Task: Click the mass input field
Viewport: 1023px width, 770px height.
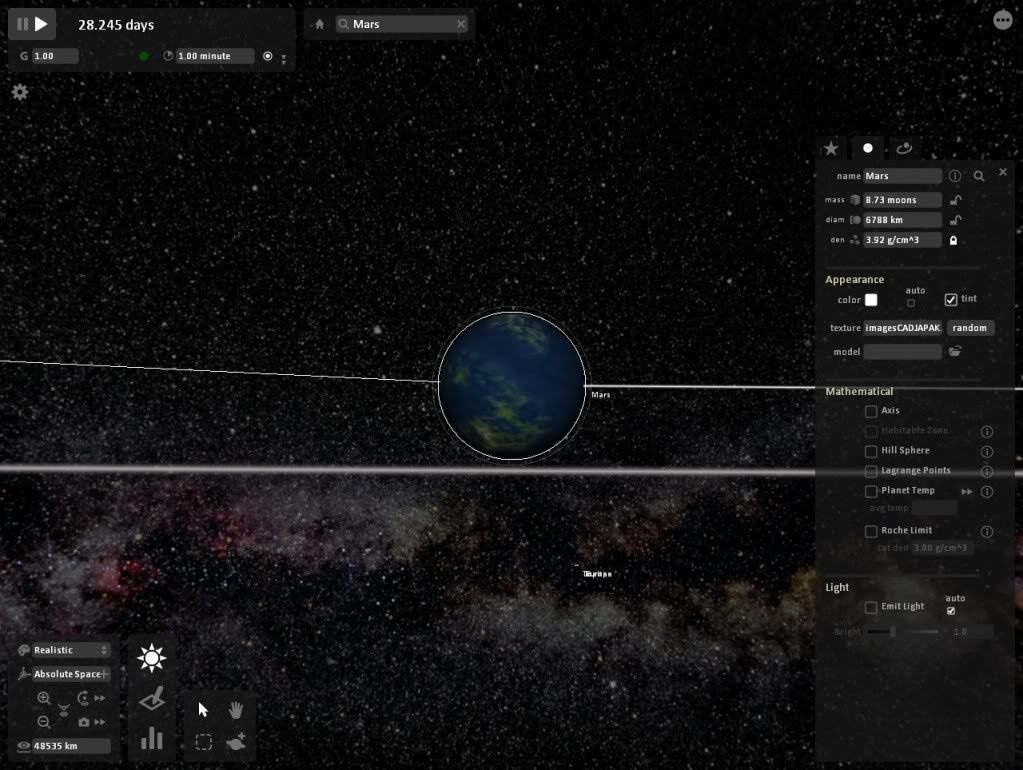Action: (902, 200)
